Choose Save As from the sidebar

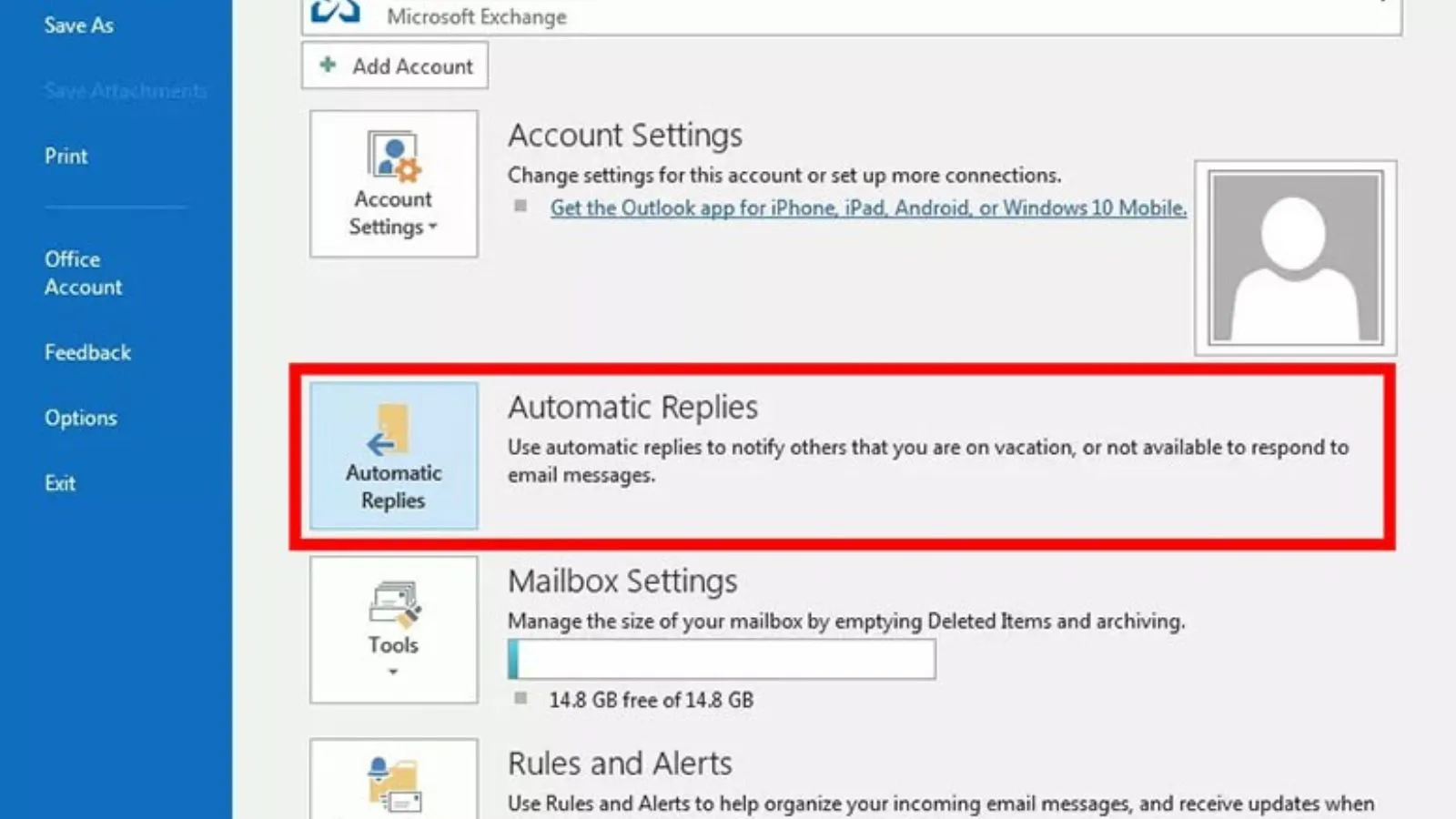coord(78,25)
